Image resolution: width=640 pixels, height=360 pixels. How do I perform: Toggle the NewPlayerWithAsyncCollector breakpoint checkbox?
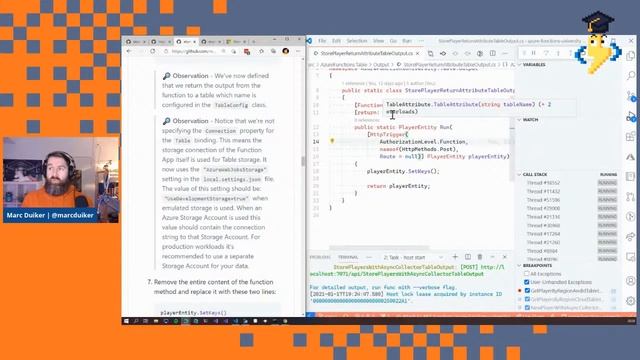pos(527,307)
